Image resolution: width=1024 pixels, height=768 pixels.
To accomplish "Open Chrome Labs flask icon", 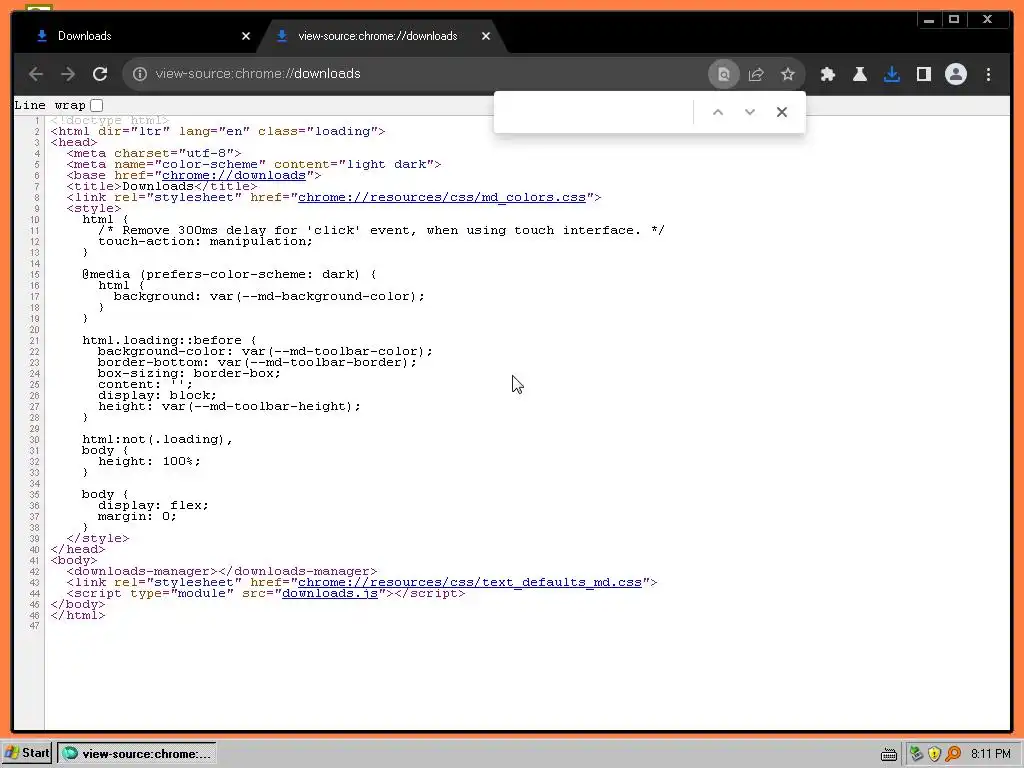I will click(x=860, y=74).
